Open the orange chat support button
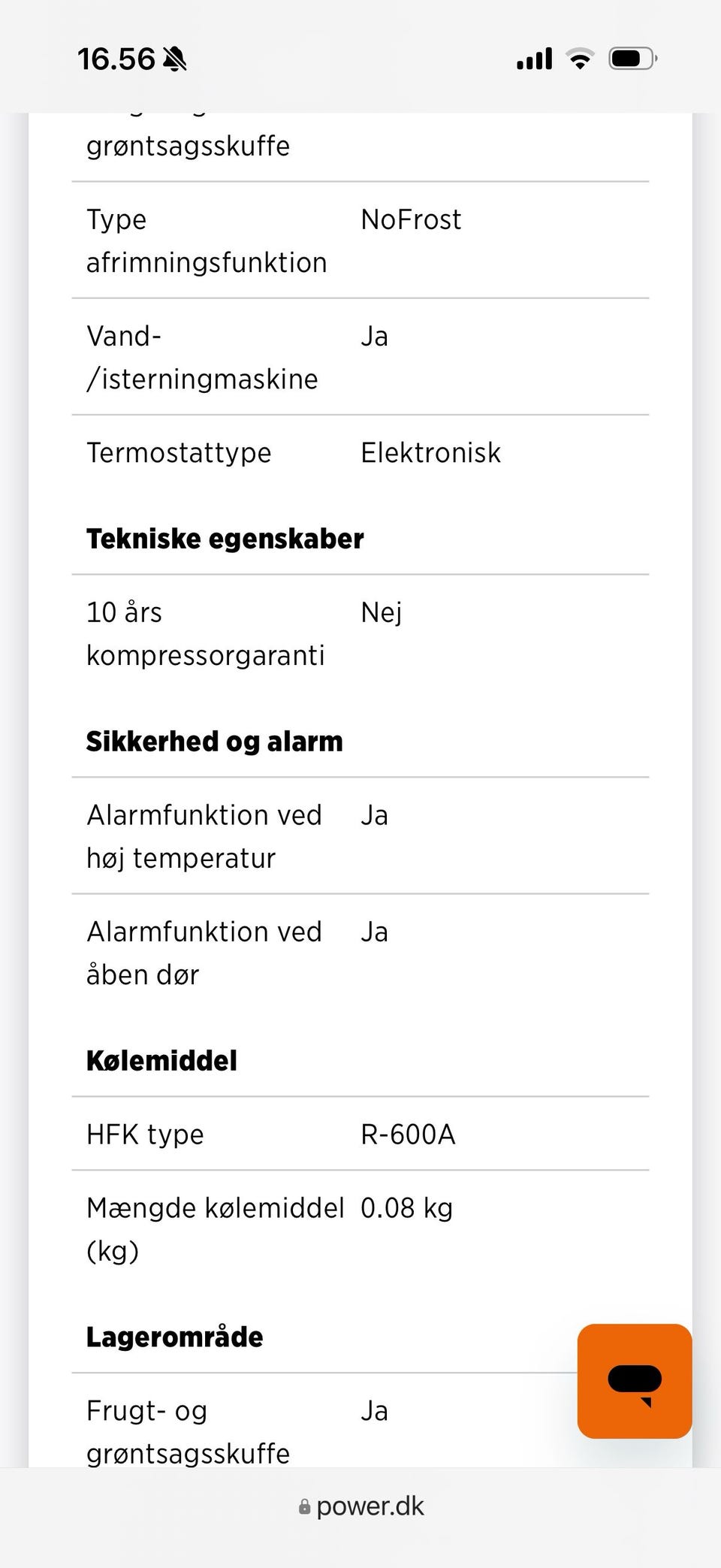The height and width of the screenshot is (1568, 721). pos(635,1381)
